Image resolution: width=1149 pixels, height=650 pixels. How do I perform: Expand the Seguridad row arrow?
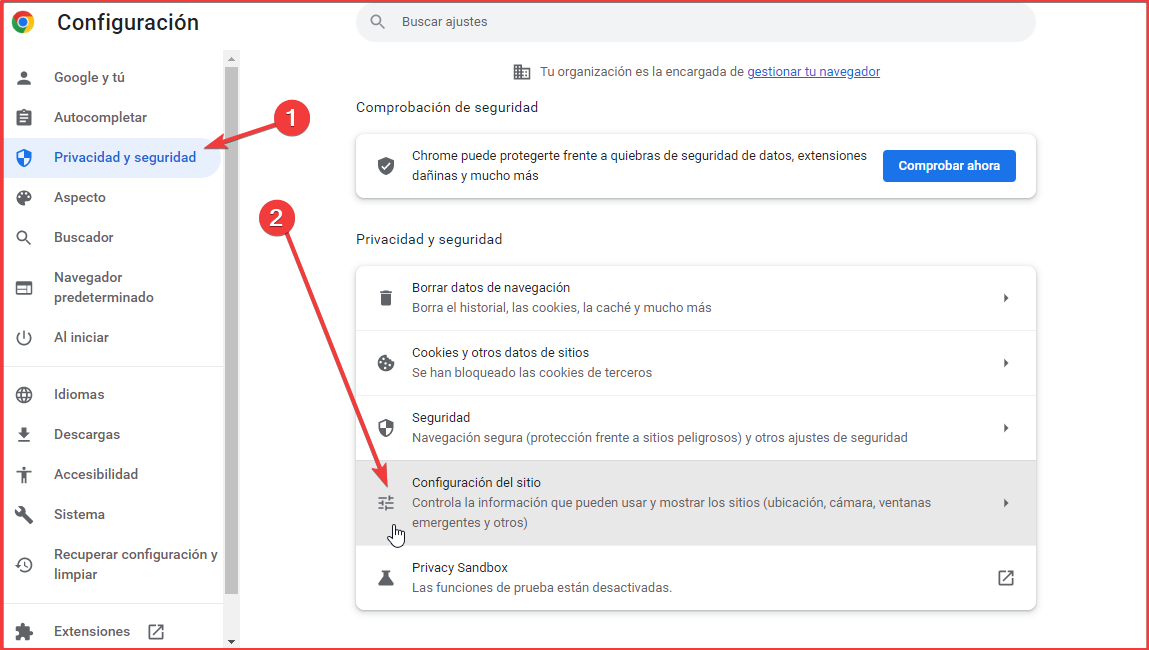pos(1006,427)
